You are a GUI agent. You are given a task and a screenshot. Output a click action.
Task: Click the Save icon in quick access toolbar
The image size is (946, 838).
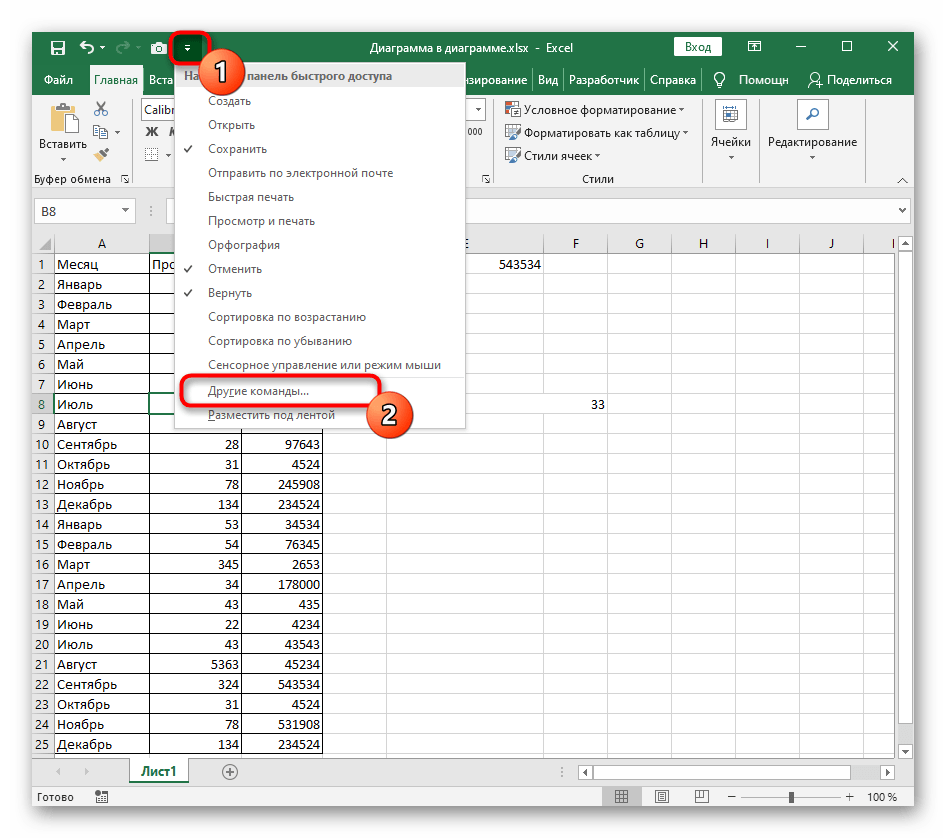(x=58, y=47)
